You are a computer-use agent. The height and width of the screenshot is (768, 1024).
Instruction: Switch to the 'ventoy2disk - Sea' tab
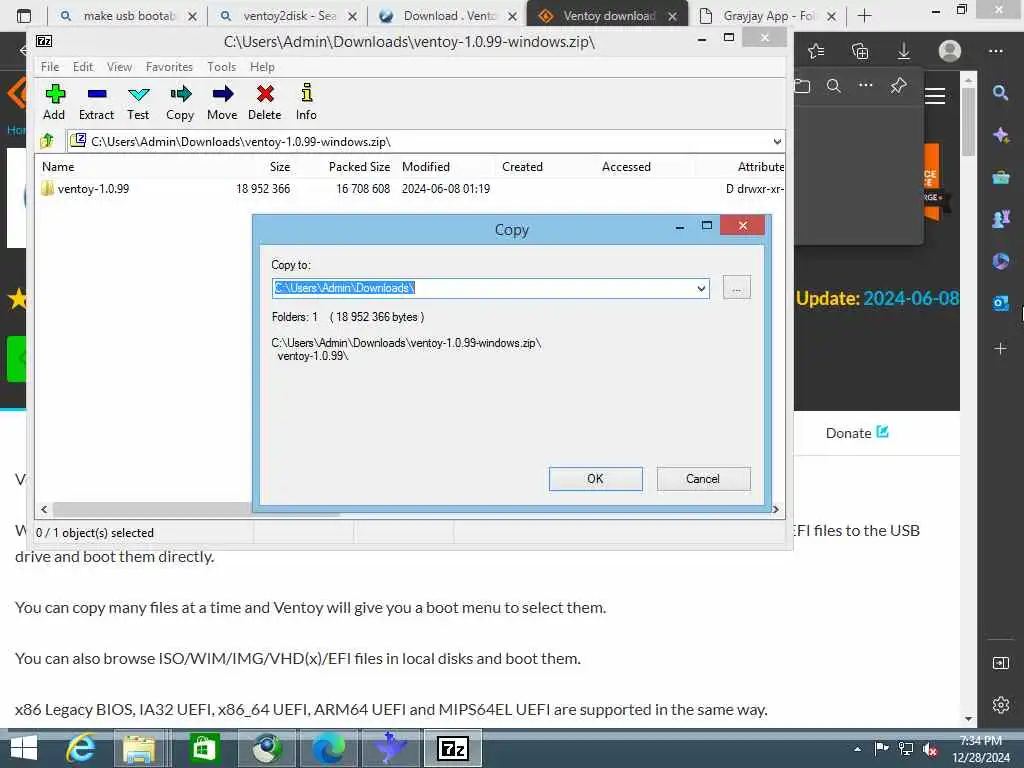(287, 16)
